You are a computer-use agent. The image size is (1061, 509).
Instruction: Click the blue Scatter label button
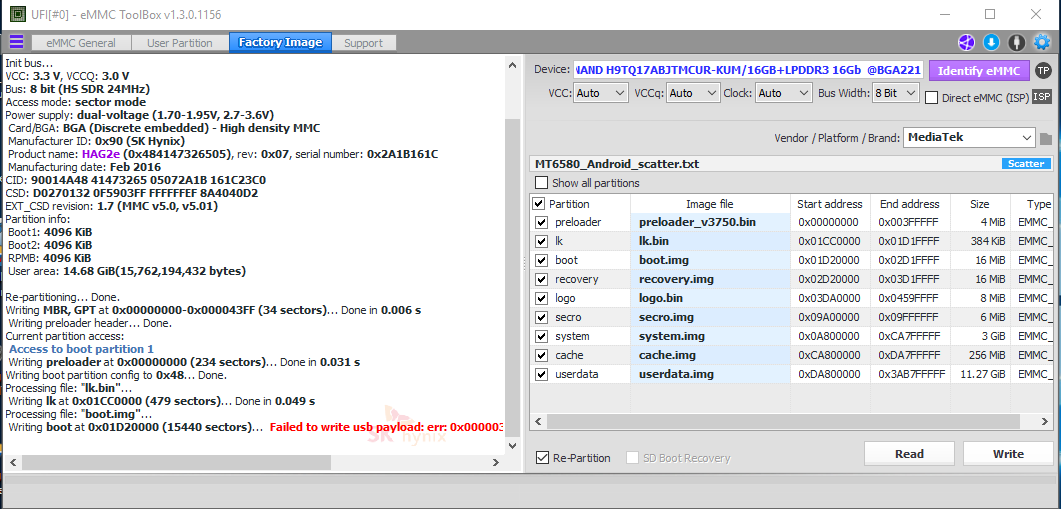[1026, 164]
